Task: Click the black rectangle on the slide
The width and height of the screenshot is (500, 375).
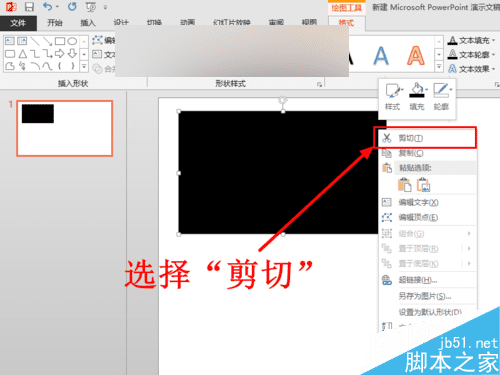Action: 278,173
